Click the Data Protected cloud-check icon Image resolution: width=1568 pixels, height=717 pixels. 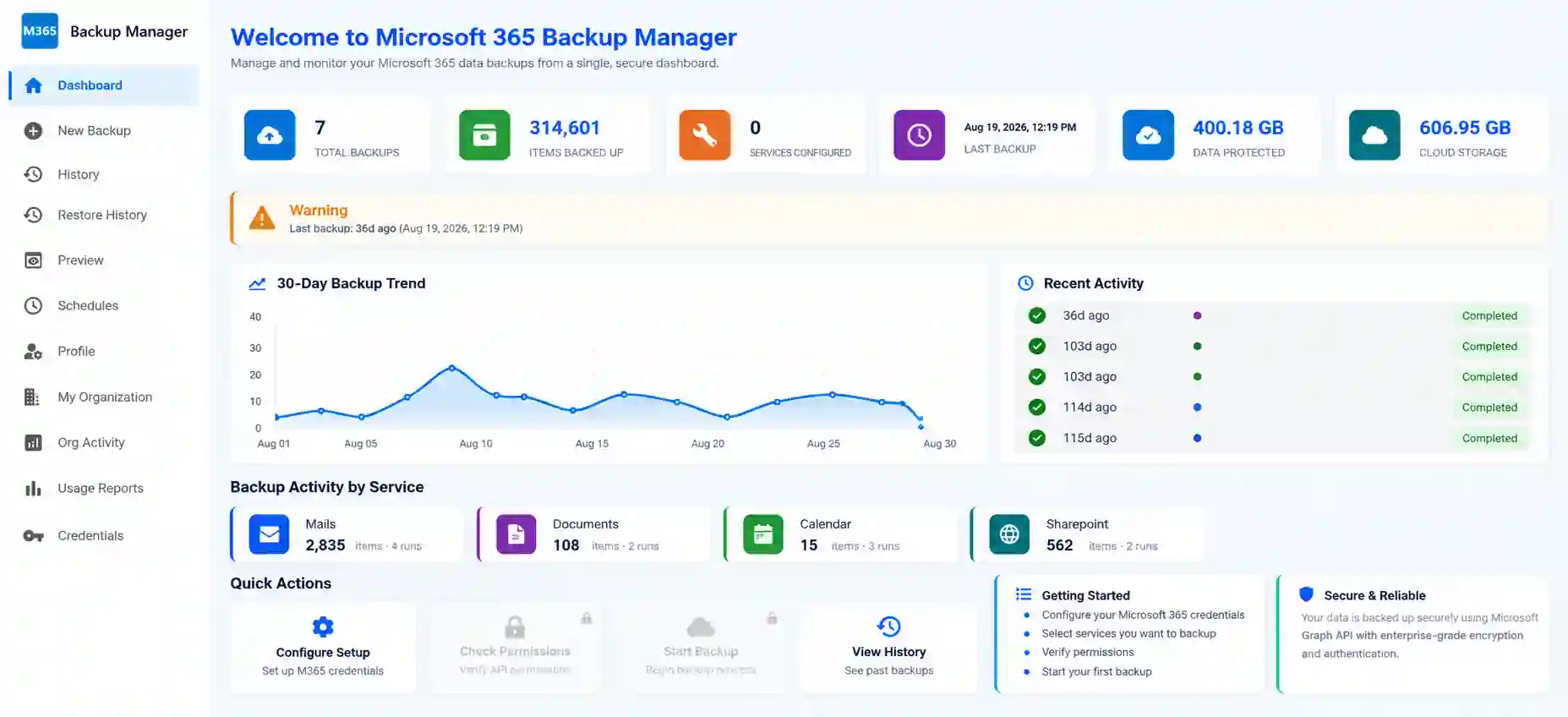(1148, 135)
